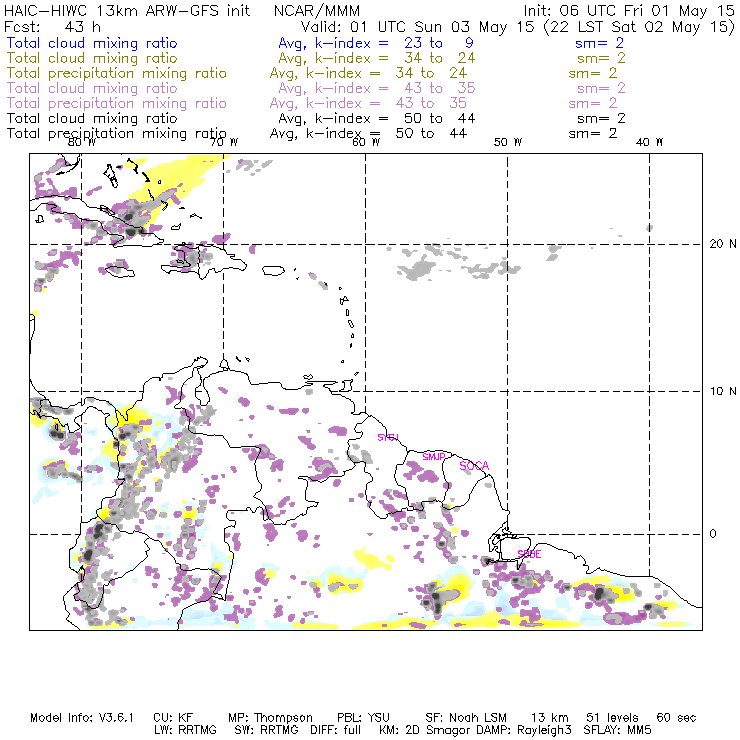Click 'SFLAY: MM5' footer entry
The width and height of the screenshot is (740, 740).
[x=617, y=730]
